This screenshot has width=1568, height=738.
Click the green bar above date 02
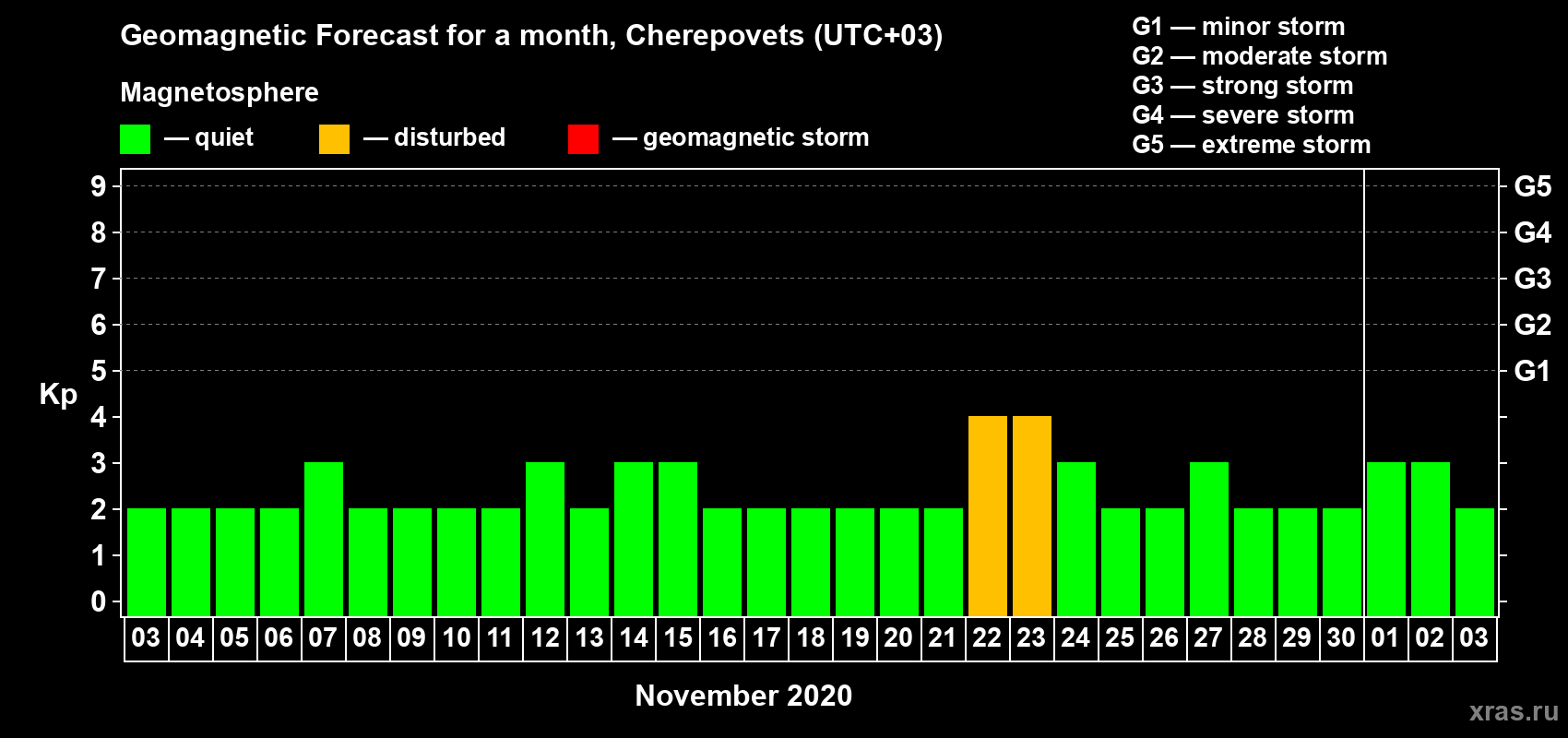pyautogui.click(x=1431, y=539)
